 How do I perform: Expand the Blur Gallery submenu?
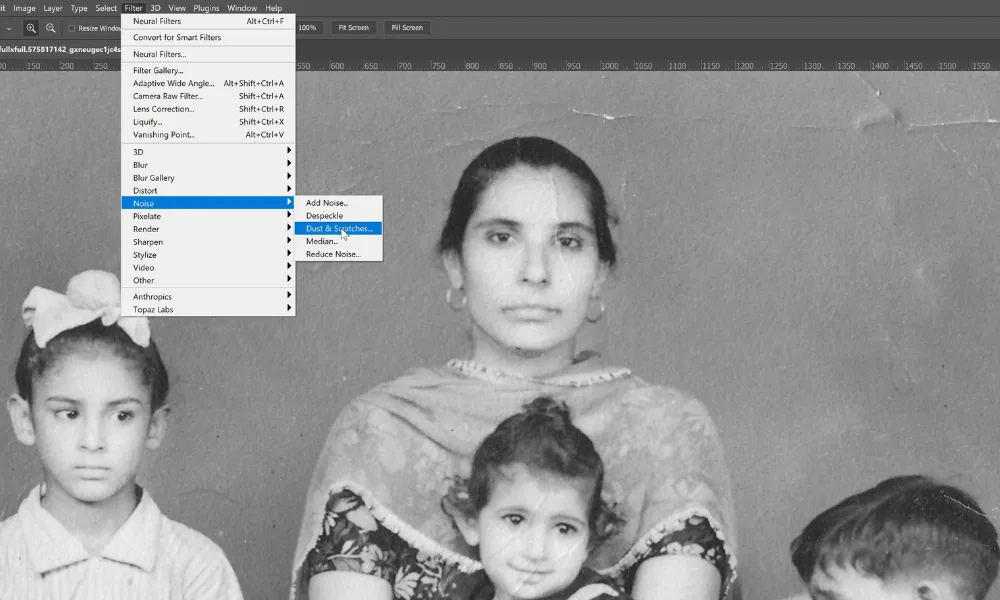click(x=208, y=178)
